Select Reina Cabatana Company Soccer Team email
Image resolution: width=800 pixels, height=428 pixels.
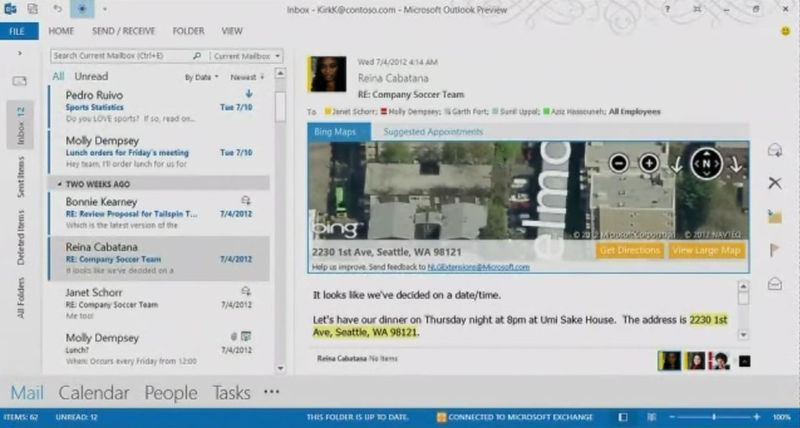pos(159,259)
